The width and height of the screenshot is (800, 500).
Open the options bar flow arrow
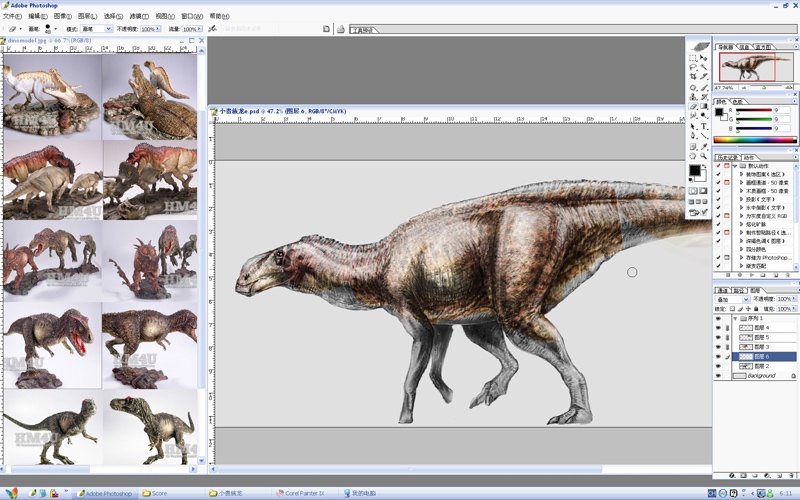point(199,29)
